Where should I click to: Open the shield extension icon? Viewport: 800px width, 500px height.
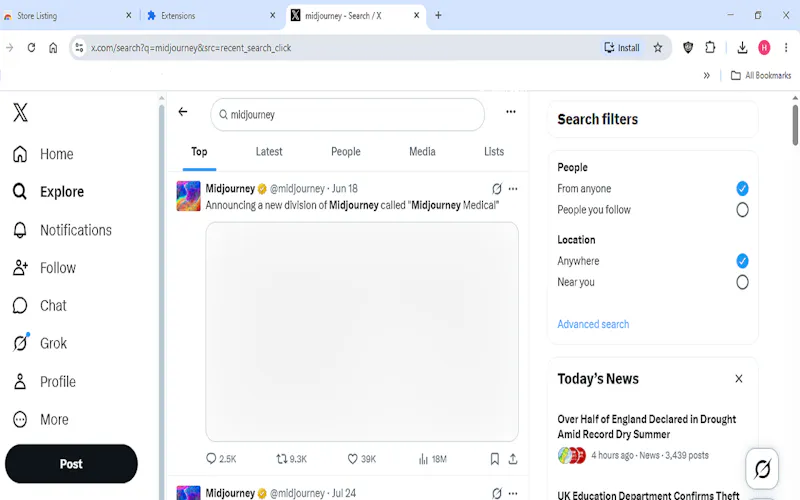[688, 47]
